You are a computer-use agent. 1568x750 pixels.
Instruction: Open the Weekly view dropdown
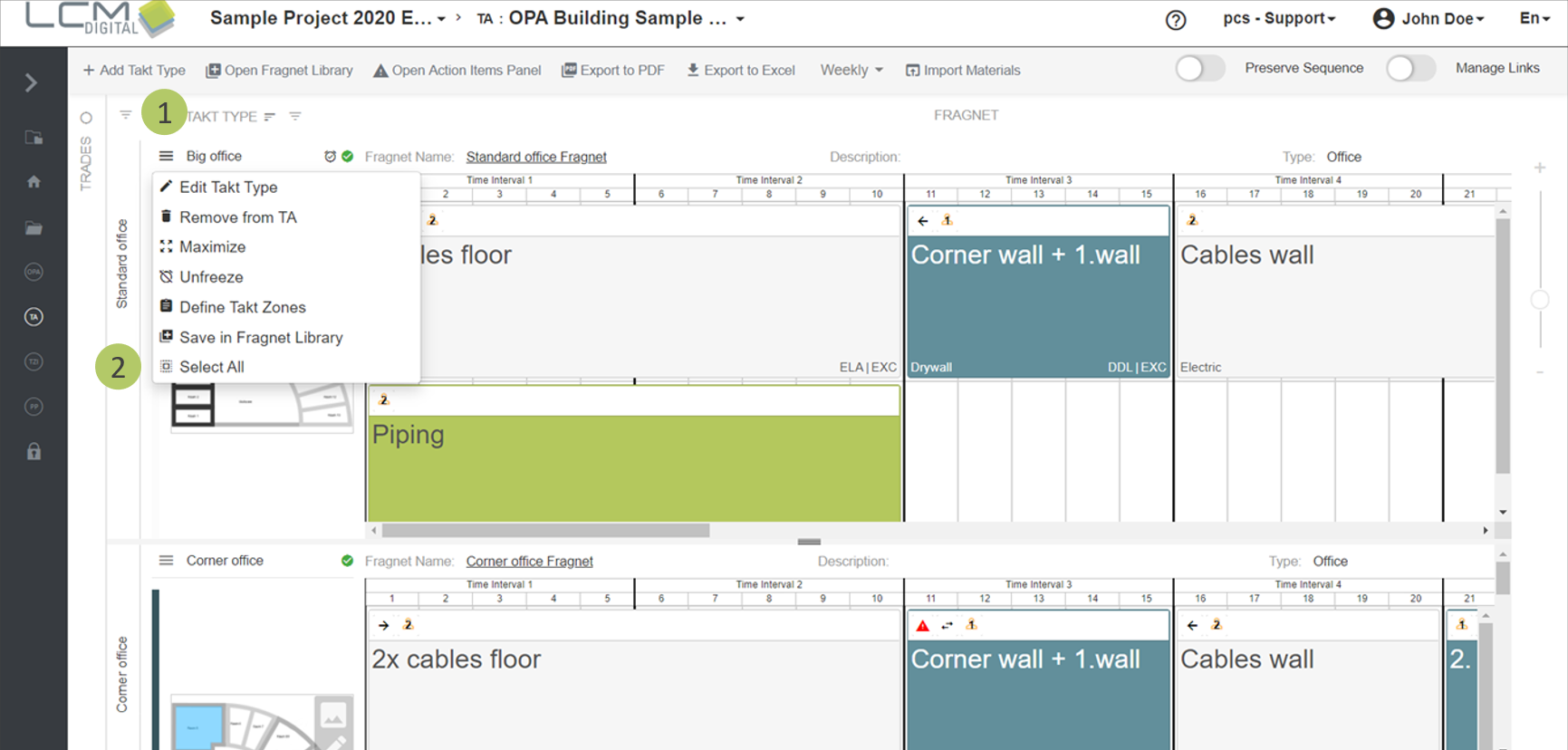pyautogui.click(x=851, y=70)
